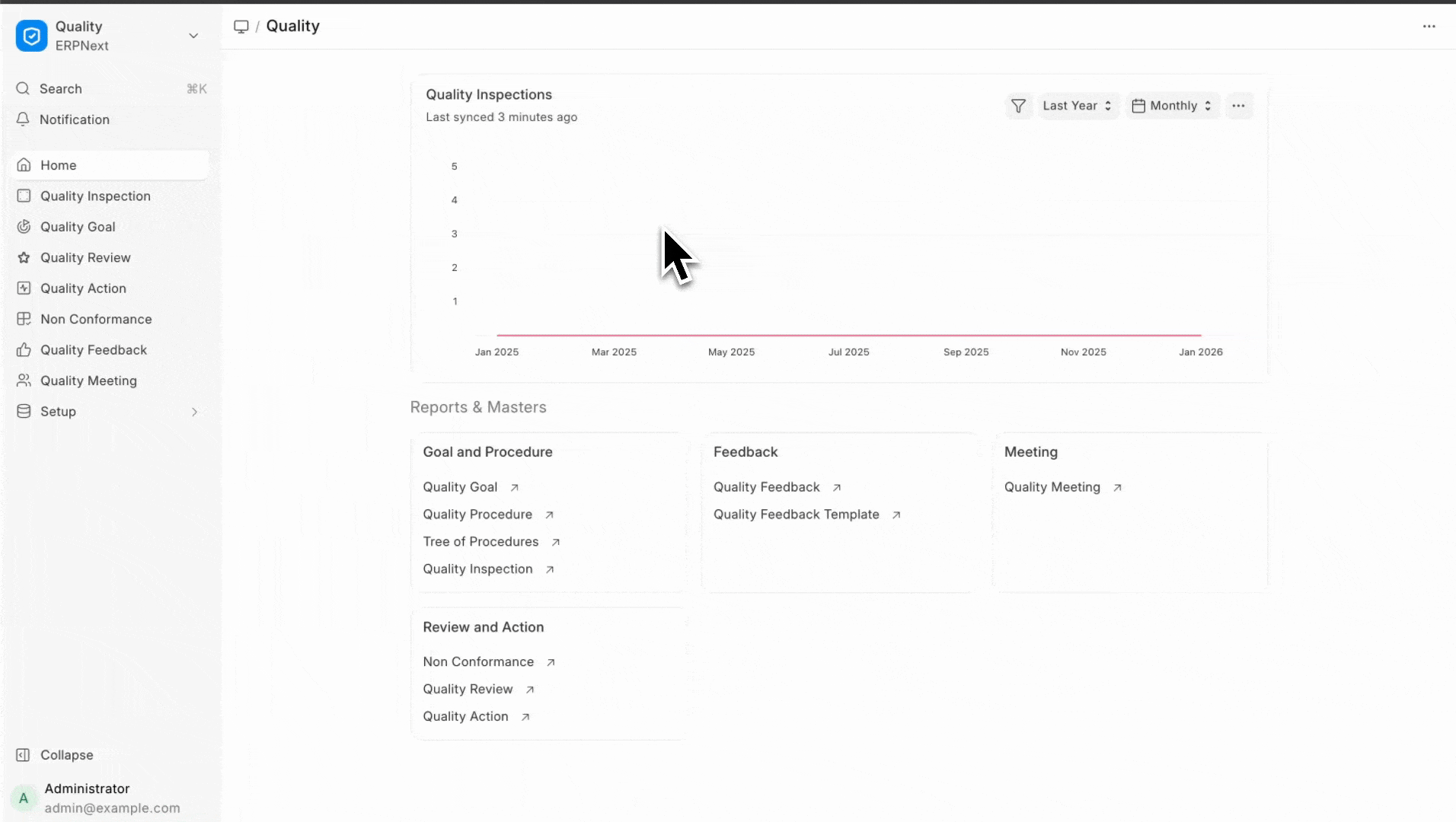Click the Quality Feedback thumbs-up icon

[24, 350]
